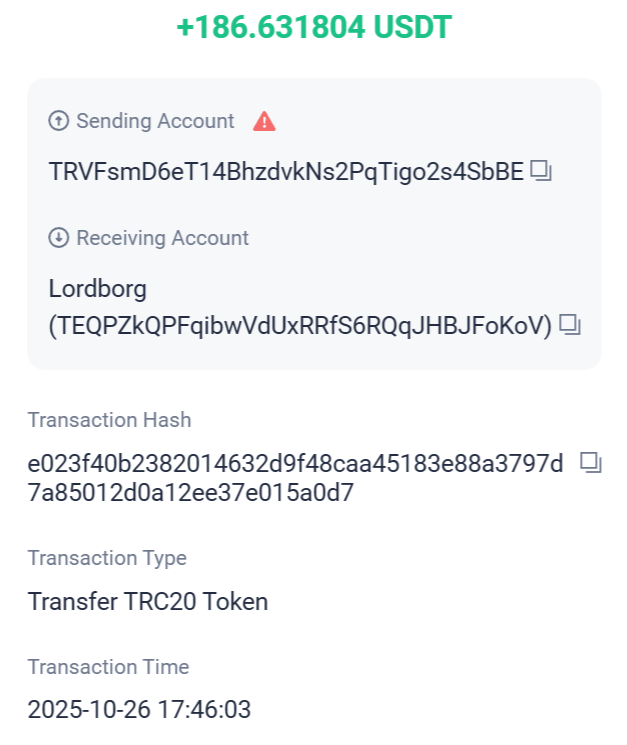Image resolution: width=627 pixels, height=745 pixels.
Task: Open sending address TRVFsmD6eT14BhzdvkNs2PqTigo2s4SbBE
Action: [286, 172]
